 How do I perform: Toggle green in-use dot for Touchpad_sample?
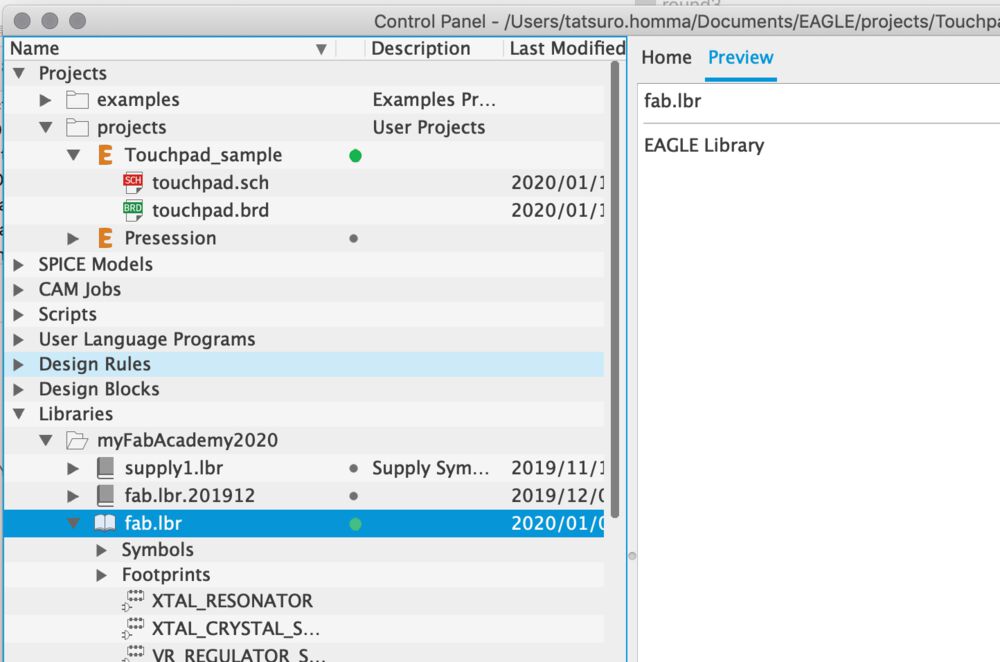coord(355,156)
